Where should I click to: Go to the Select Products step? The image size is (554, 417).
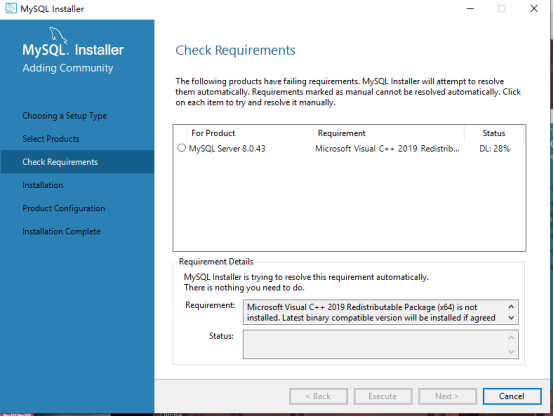tap(51, 139)
